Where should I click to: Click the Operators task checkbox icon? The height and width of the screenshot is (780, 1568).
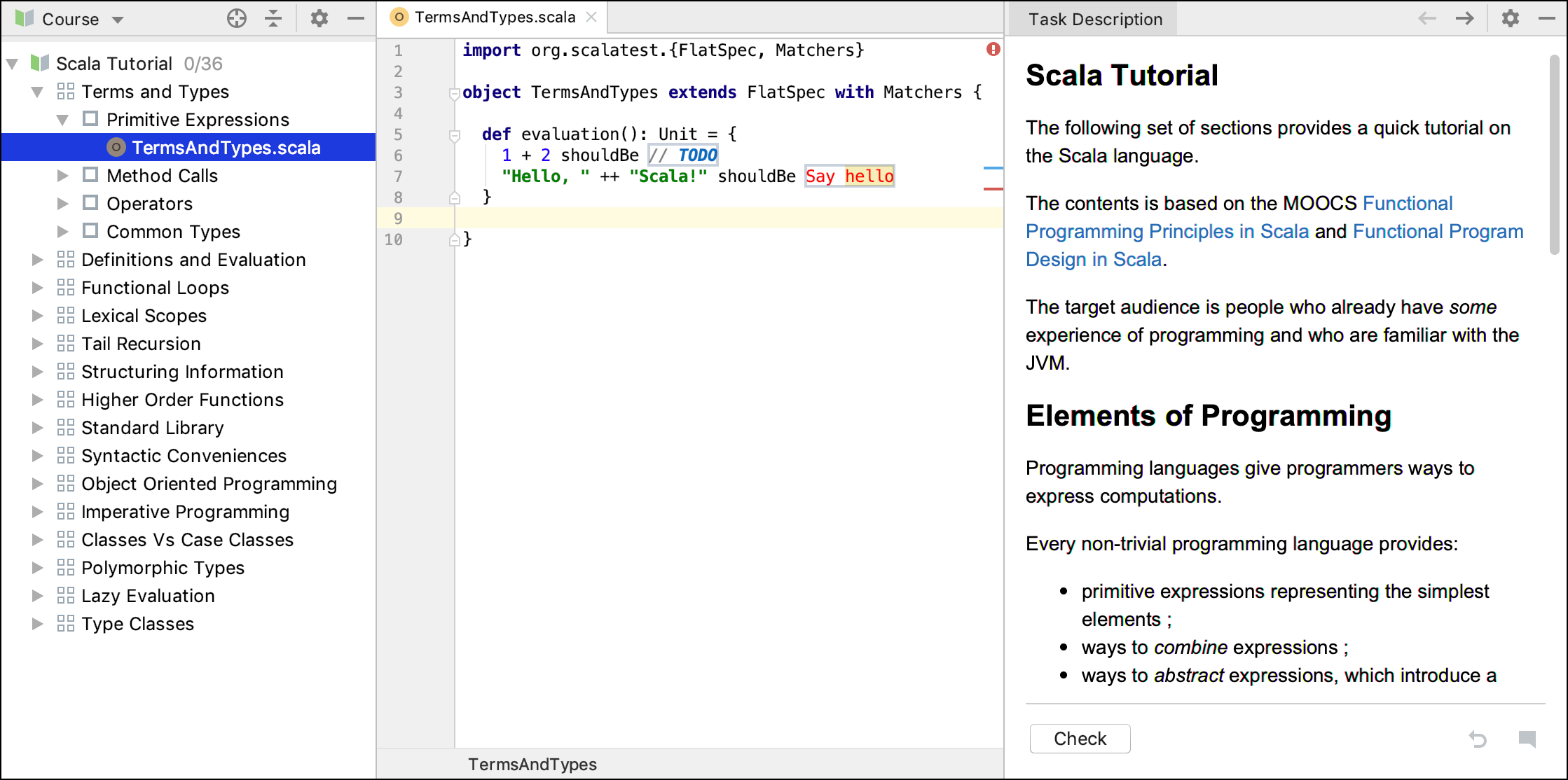90,202
